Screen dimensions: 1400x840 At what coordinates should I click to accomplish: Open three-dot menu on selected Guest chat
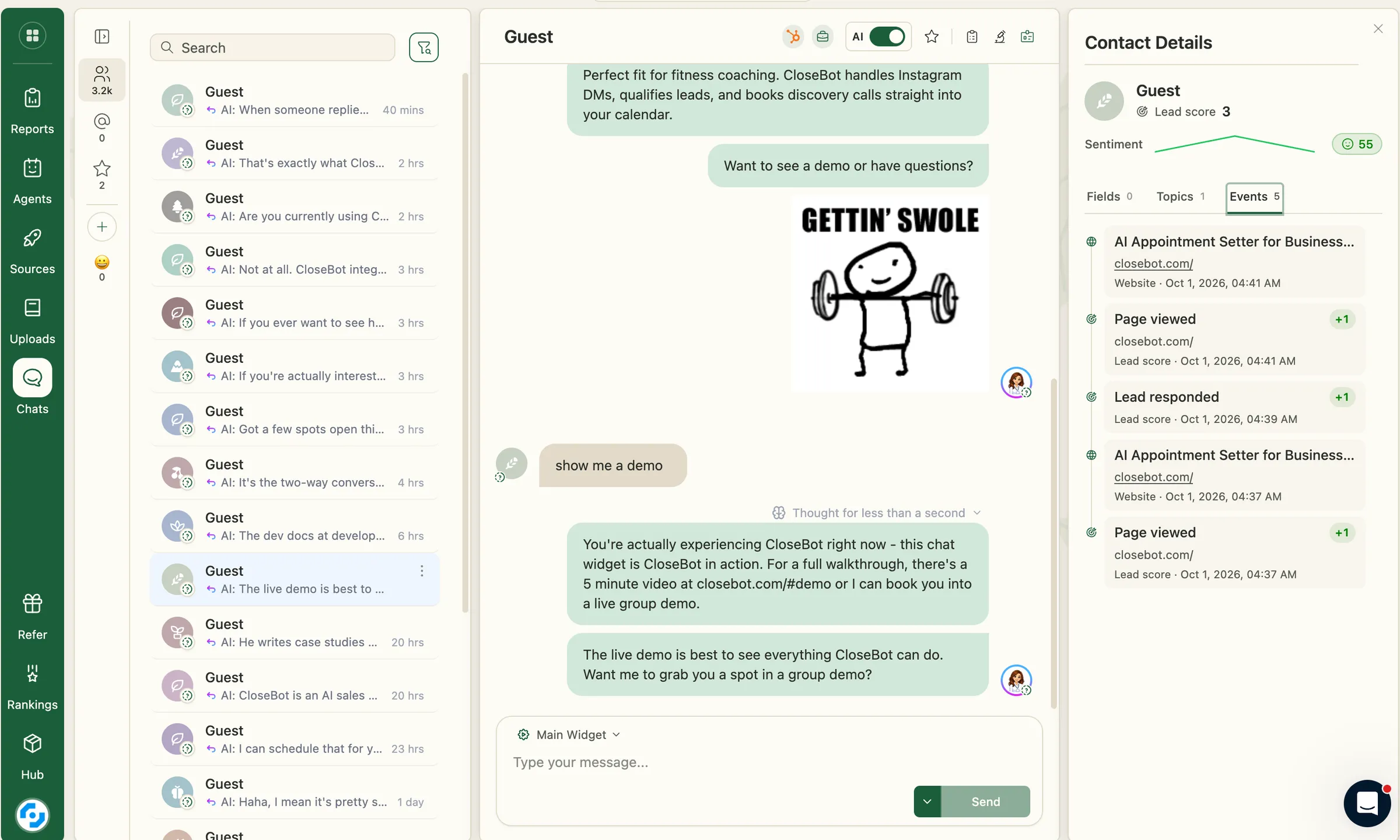pos(422,571)
